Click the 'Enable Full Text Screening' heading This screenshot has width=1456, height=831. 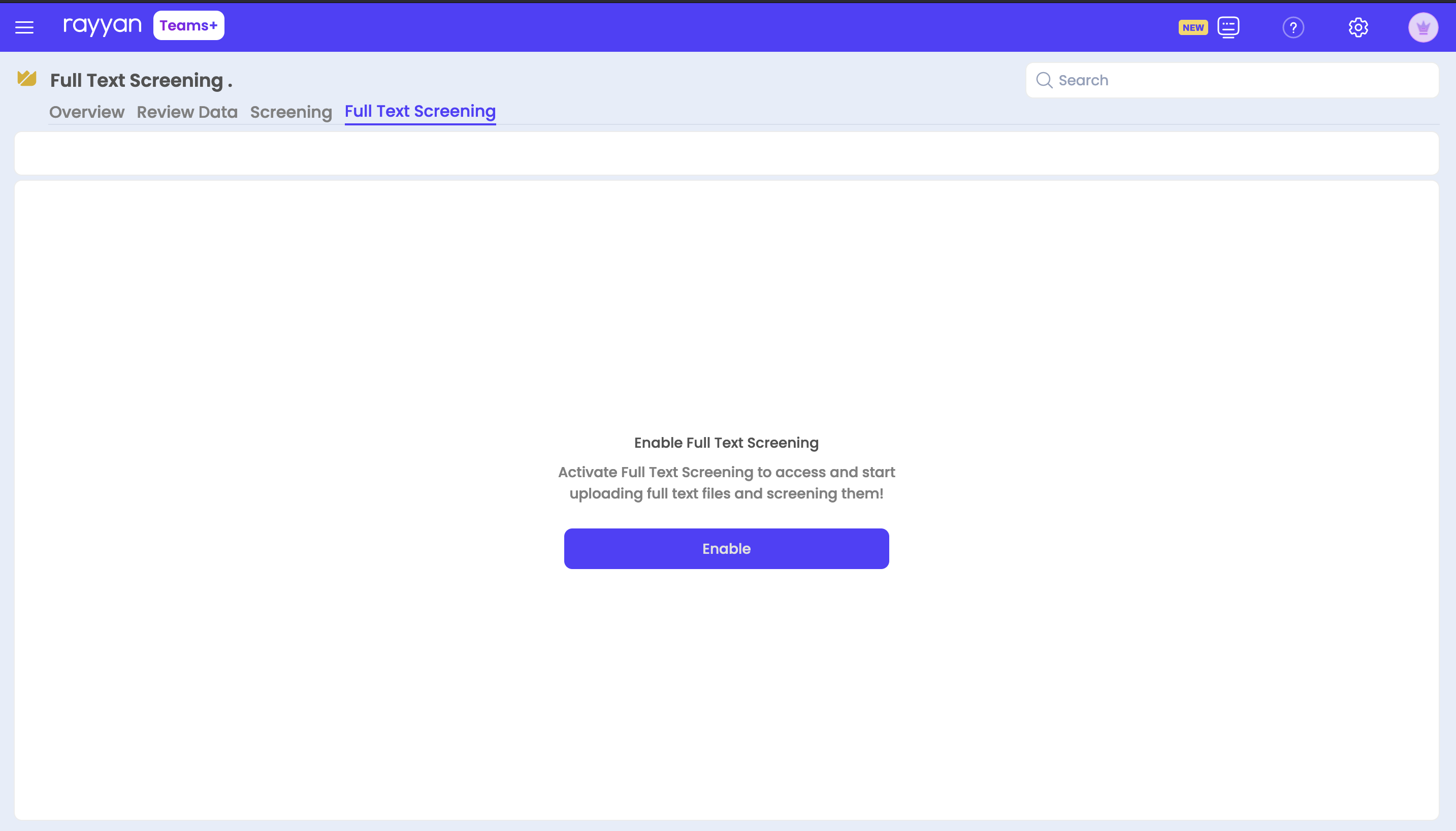click(726, 442)
